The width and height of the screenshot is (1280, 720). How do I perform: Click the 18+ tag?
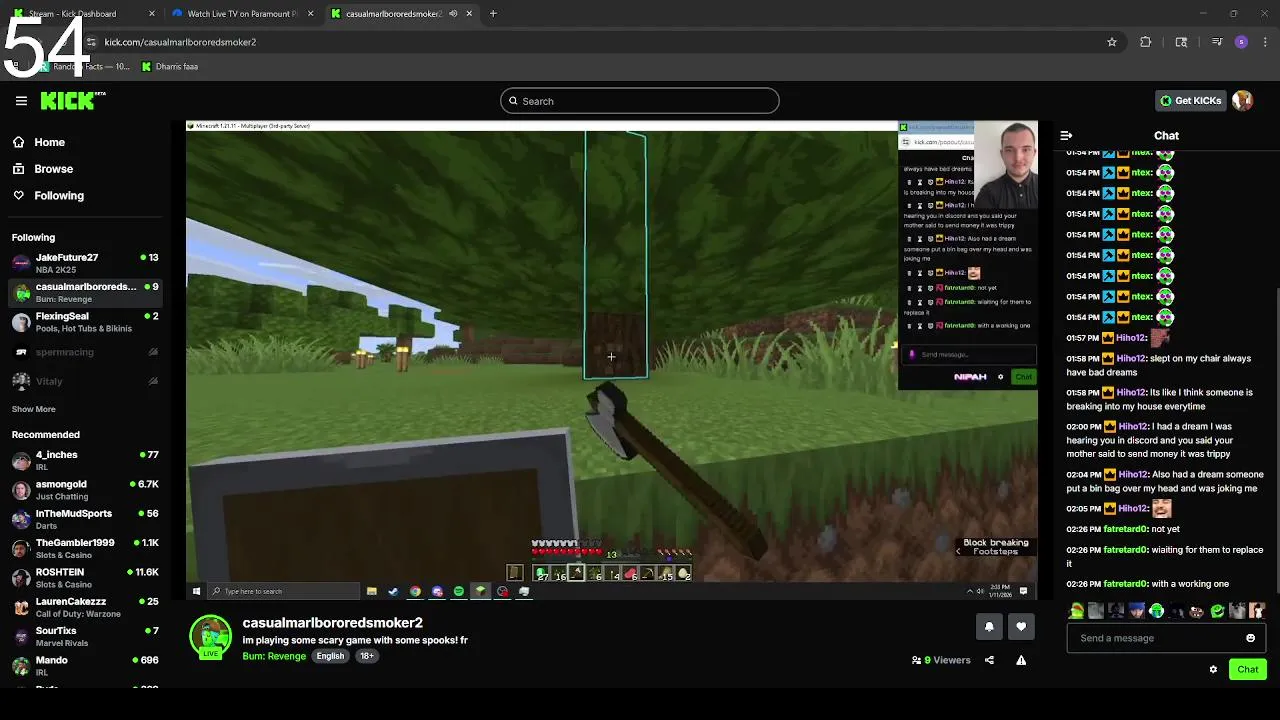point(367,656)
